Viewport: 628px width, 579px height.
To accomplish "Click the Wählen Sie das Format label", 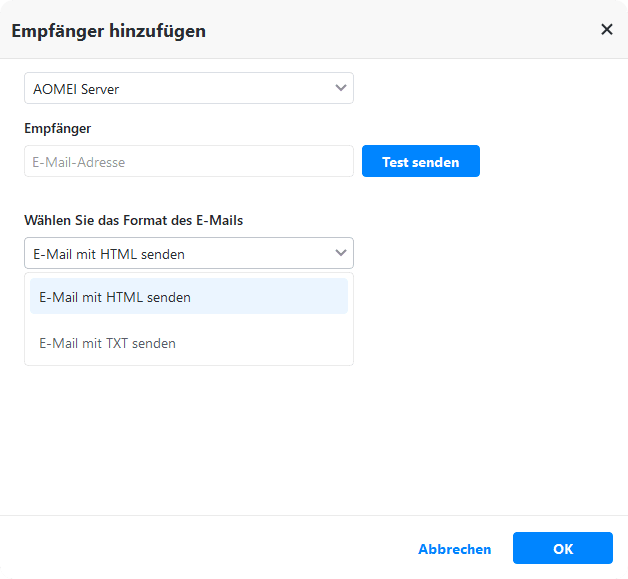I will point(133,220).
